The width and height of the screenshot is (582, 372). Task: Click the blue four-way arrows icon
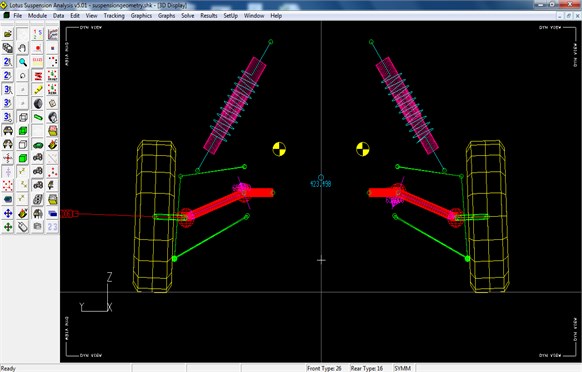point(8,213)
